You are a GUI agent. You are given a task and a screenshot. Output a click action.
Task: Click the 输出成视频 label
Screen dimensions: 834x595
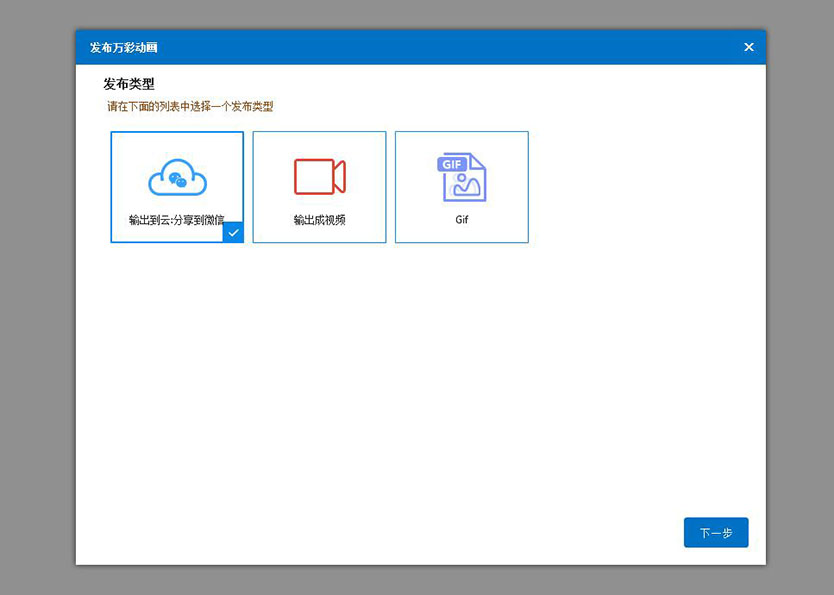pyautogui.click(x=320, y=220)
